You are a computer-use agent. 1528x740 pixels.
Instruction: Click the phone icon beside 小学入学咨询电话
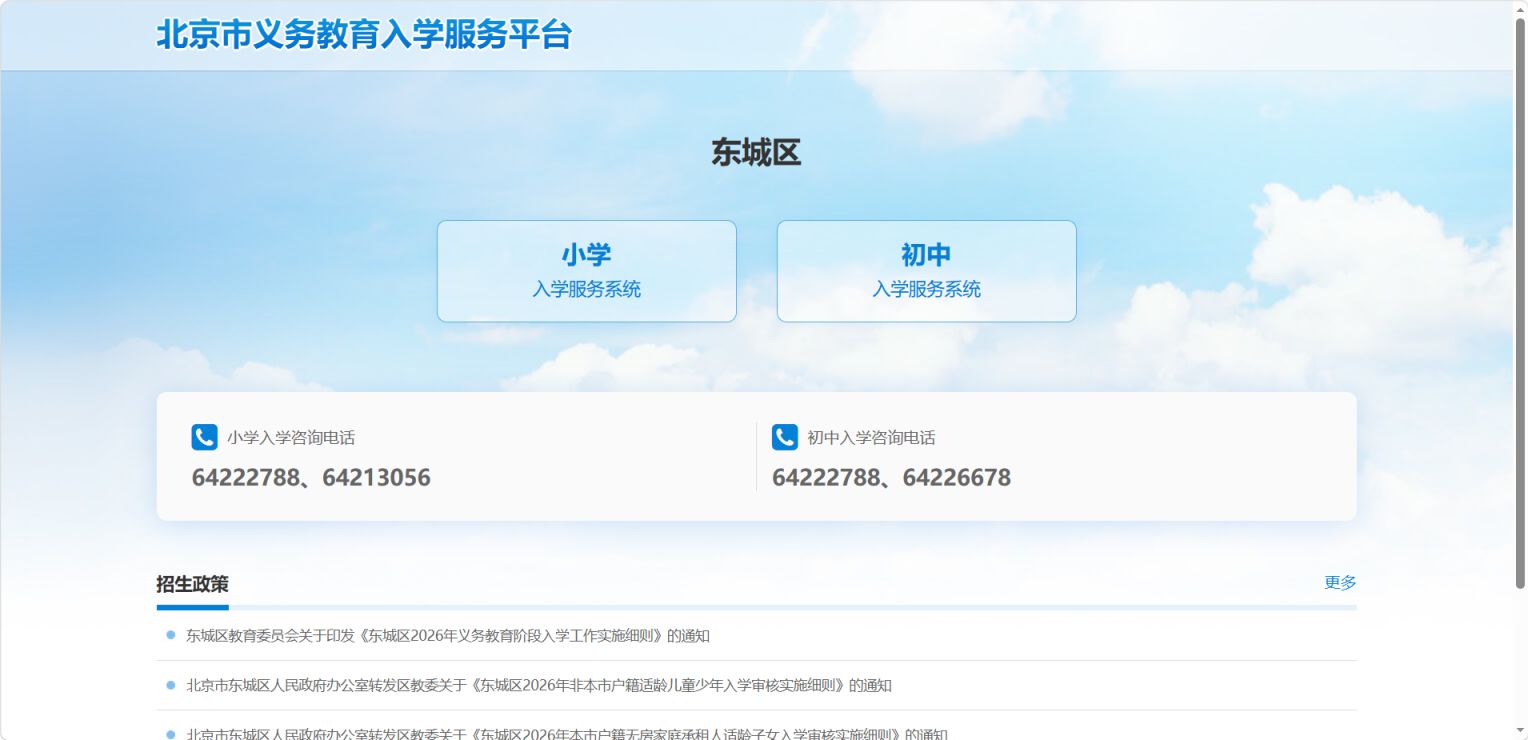click(x=204, y=437)
